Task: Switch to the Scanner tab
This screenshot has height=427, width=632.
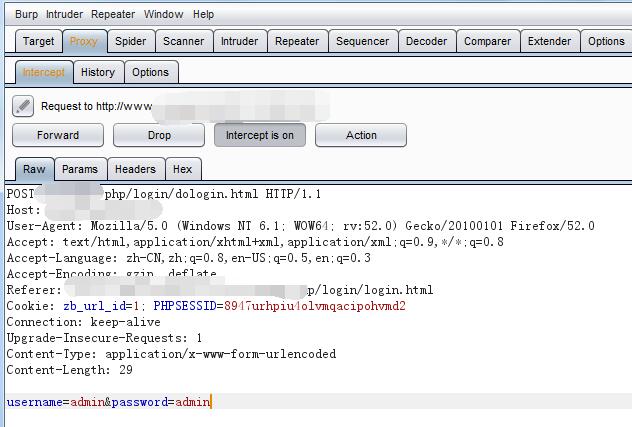Action: coord(184,41)
